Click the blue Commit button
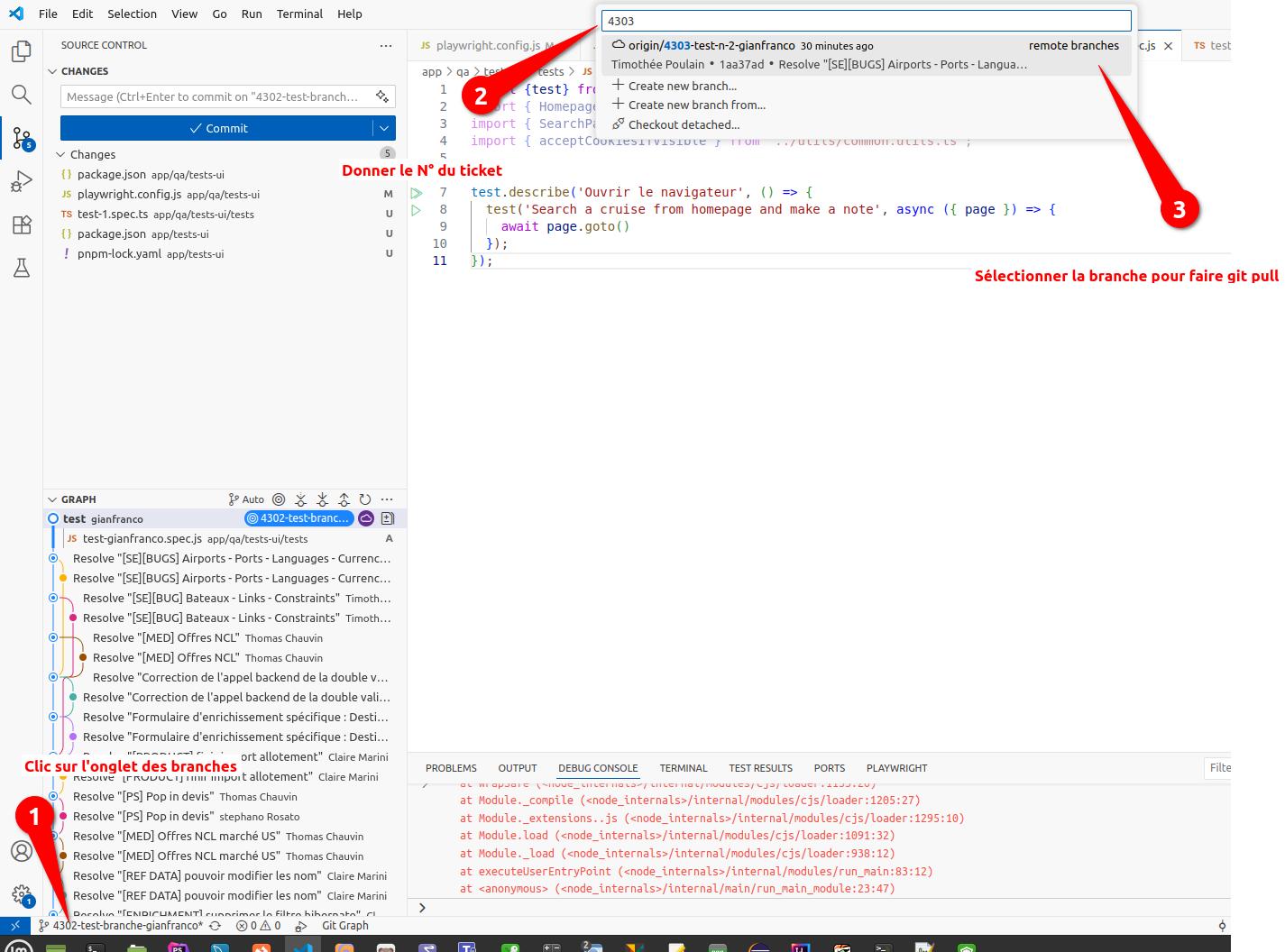Image resolution: width=1285 pixels, height=952 pixels. (217, 128)
